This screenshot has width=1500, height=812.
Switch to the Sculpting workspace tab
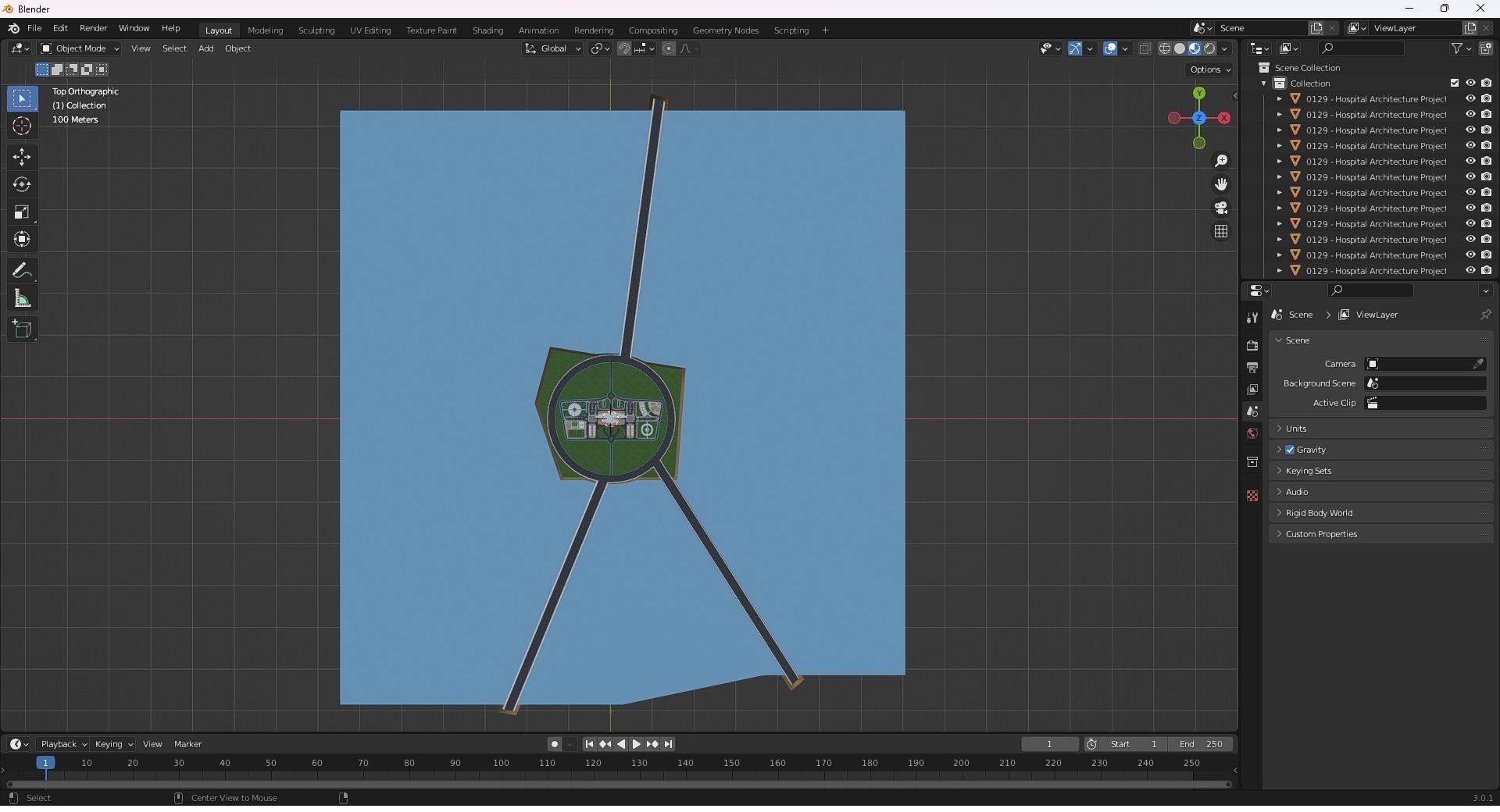coord(316,30)
